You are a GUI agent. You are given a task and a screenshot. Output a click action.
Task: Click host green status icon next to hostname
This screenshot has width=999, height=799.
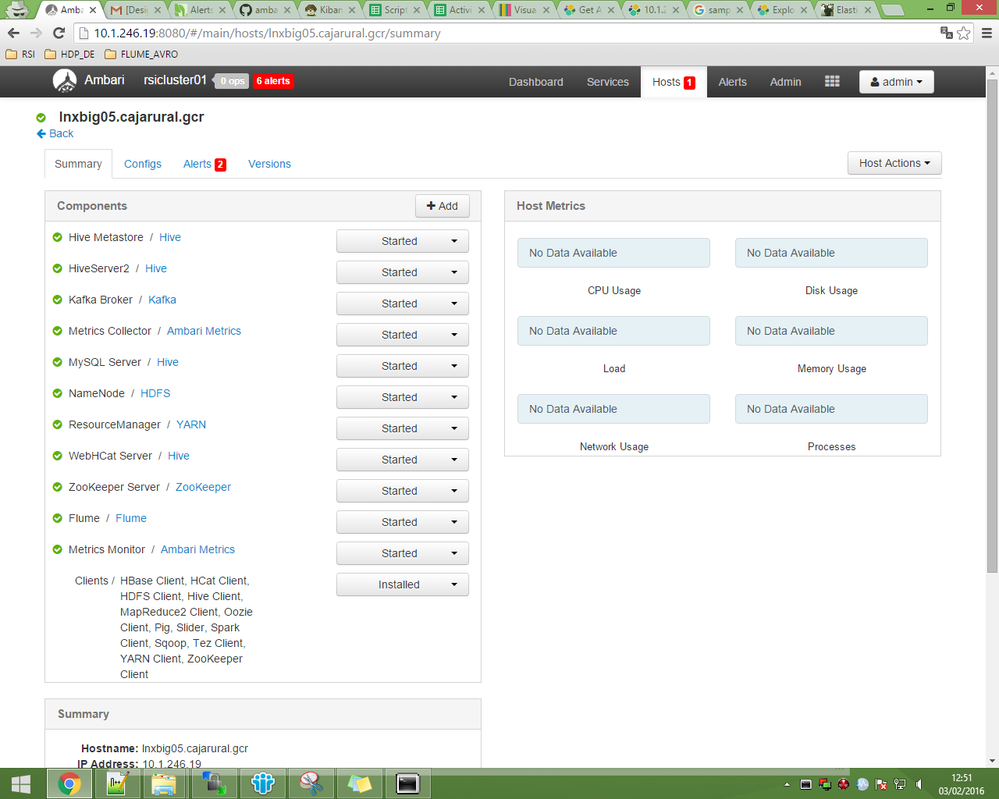[x=41, y=117]
